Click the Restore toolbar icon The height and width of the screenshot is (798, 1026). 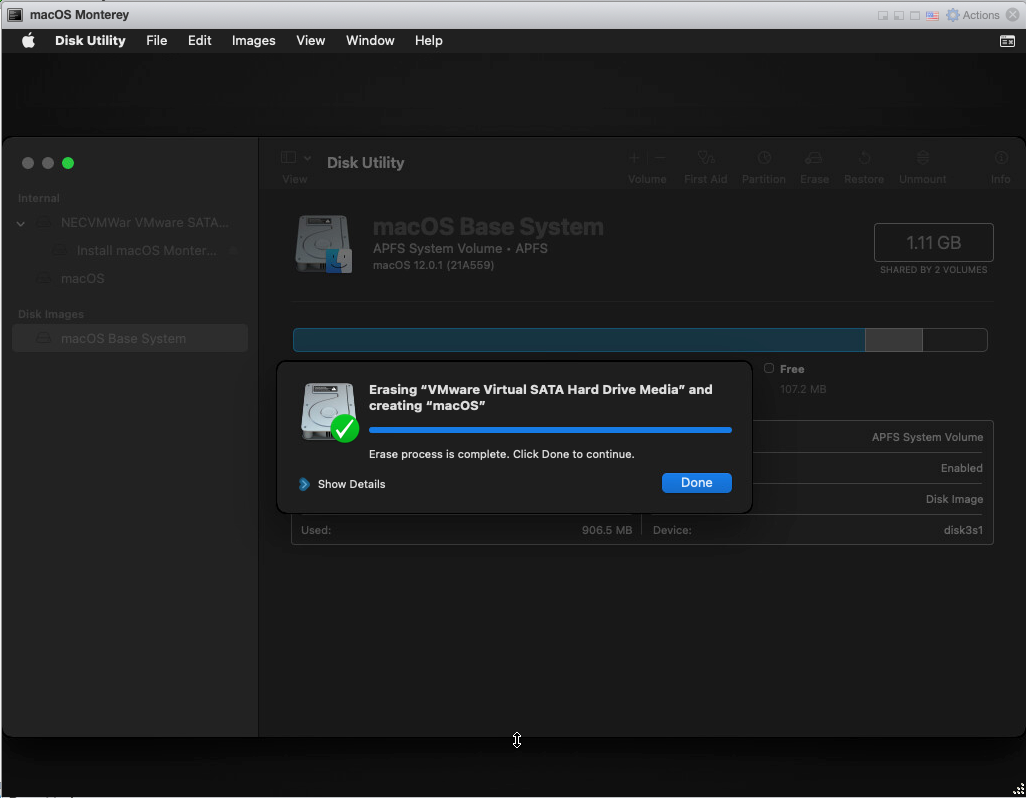tap(864, 159)
